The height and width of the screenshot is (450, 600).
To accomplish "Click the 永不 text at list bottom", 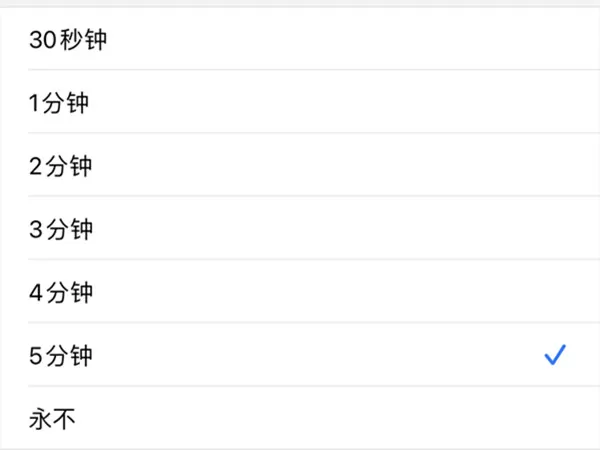I will (52, 419).
